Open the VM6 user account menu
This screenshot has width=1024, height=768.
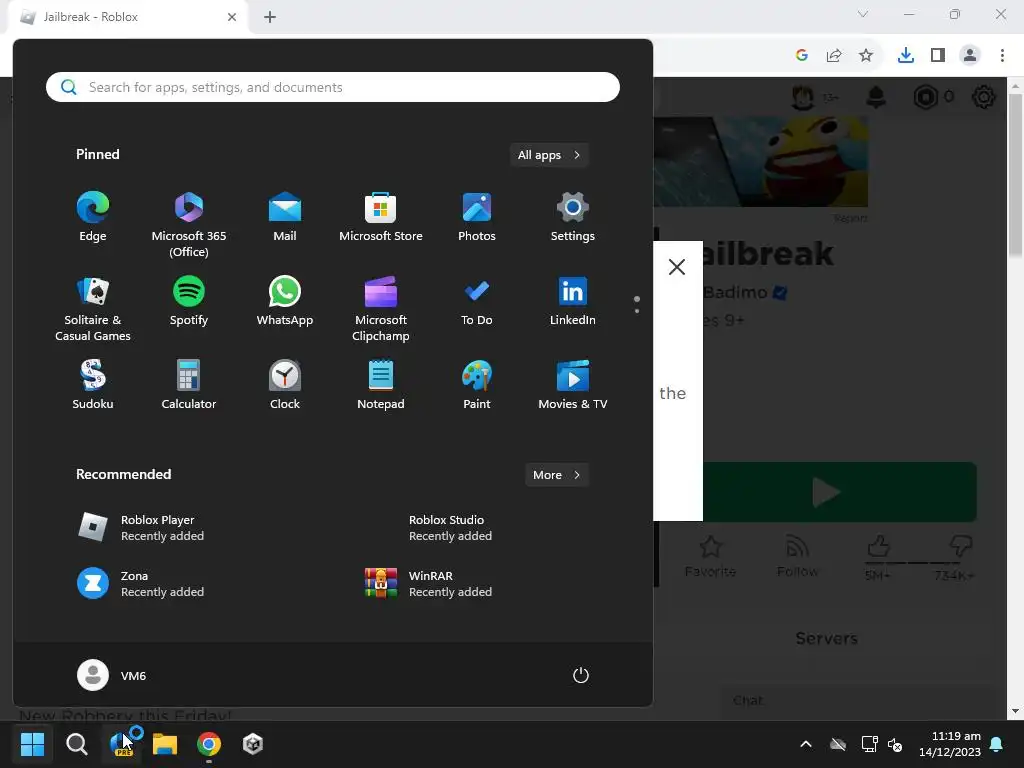112,675
